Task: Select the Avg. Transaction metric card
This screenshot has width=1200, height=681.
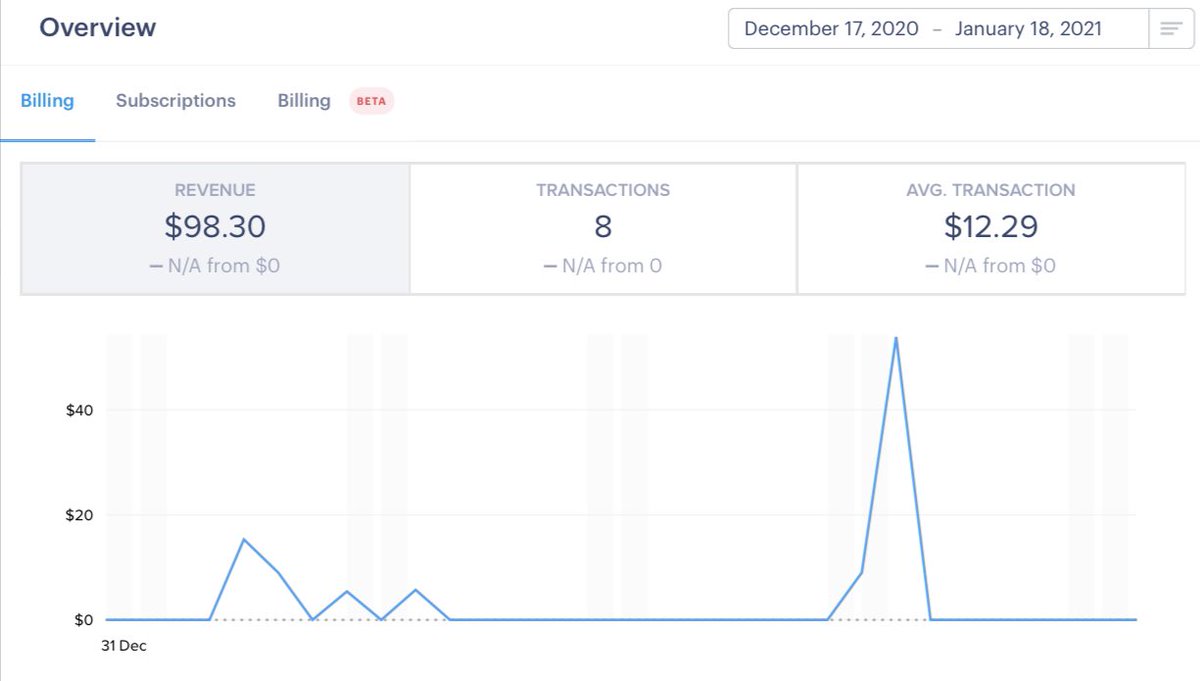Action: [991, 227]
